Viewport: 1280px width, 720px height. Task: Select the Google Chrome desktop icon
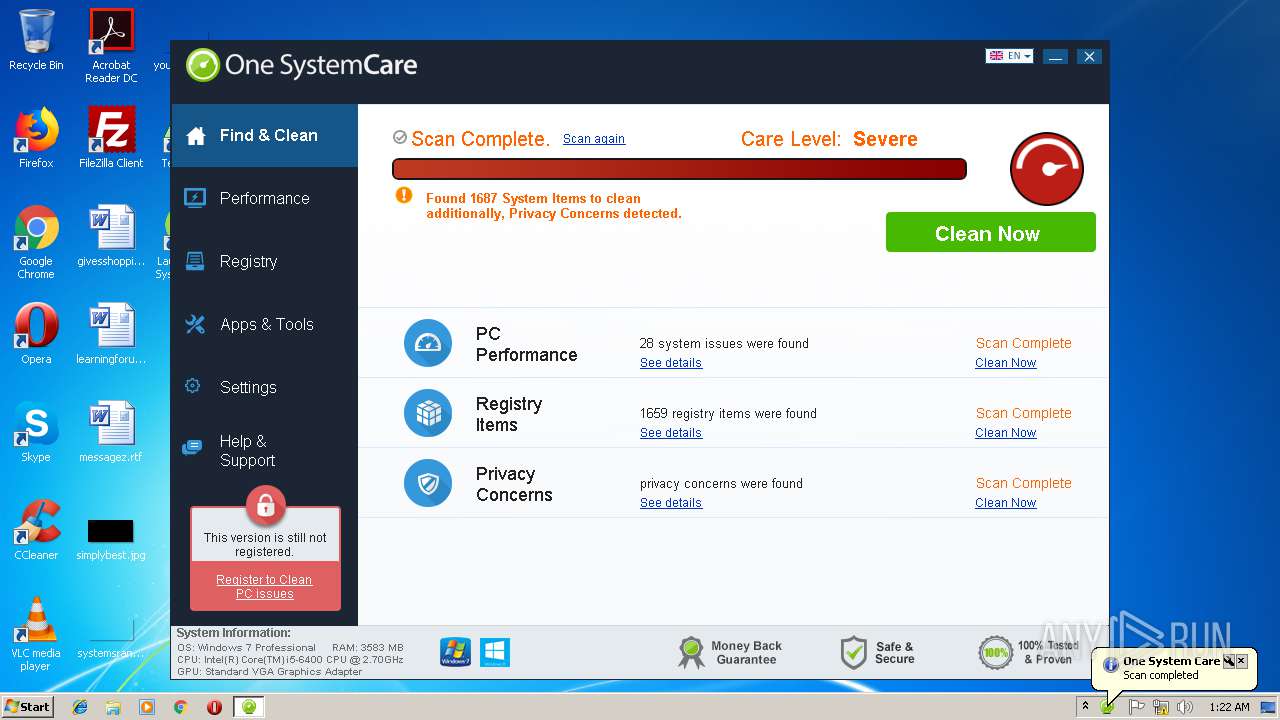coord(36,242)
